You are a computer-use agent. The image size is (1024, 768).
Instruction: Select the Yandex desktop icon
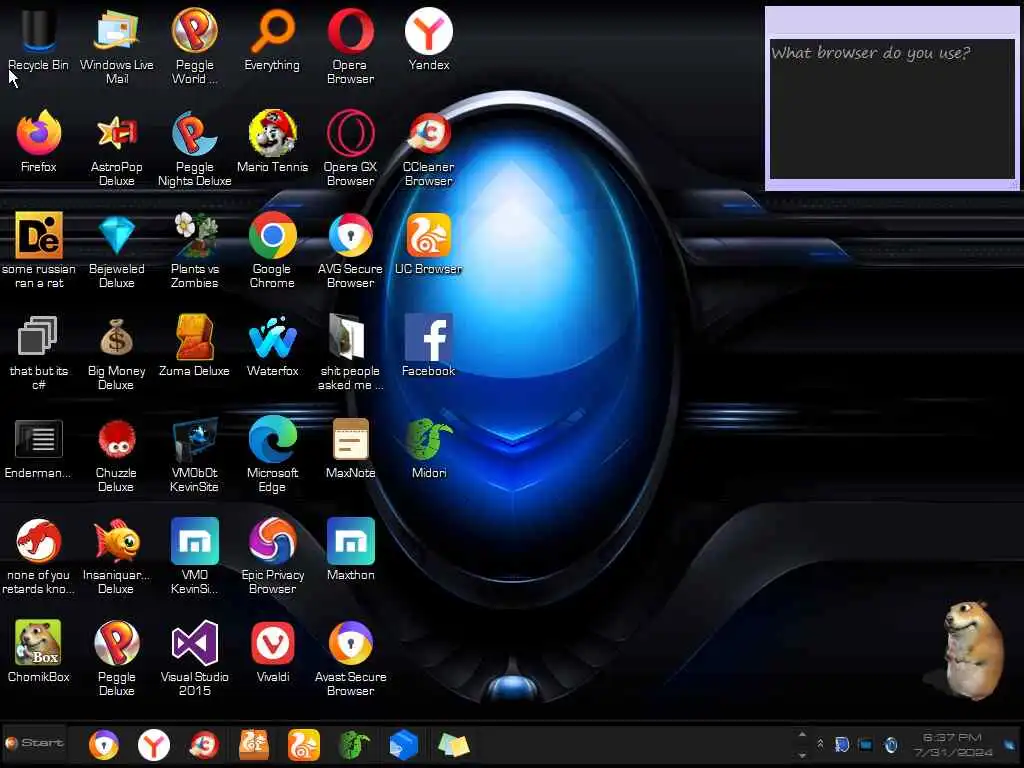(428, 39)
